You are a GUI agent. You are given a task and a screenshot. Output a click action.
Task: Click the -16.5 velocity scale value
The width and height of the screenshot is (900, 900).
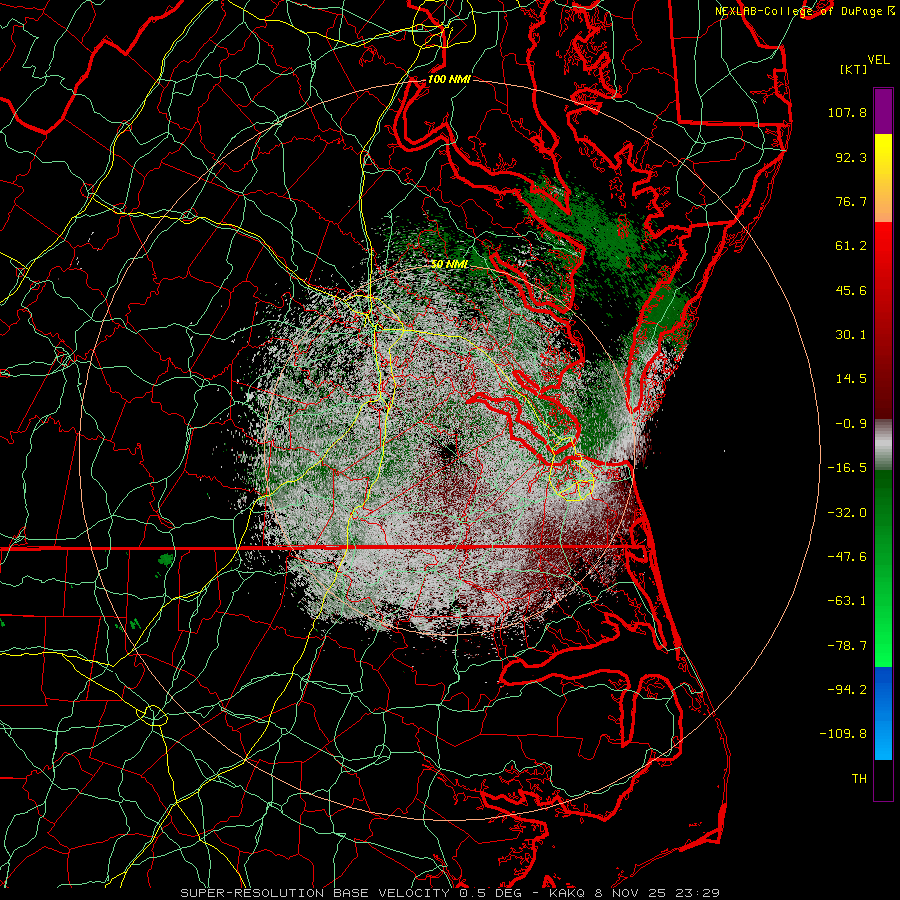[x=847, y=467]
